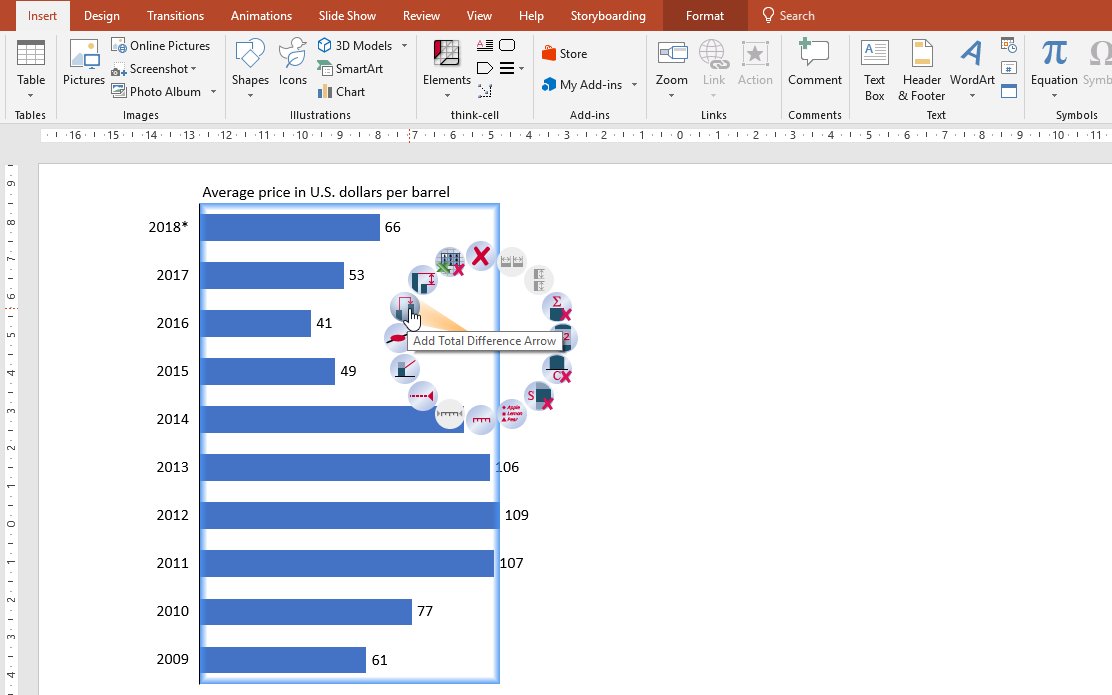
Task: Click the Add Total Difference Arrow icon
Action: point(405,307)
